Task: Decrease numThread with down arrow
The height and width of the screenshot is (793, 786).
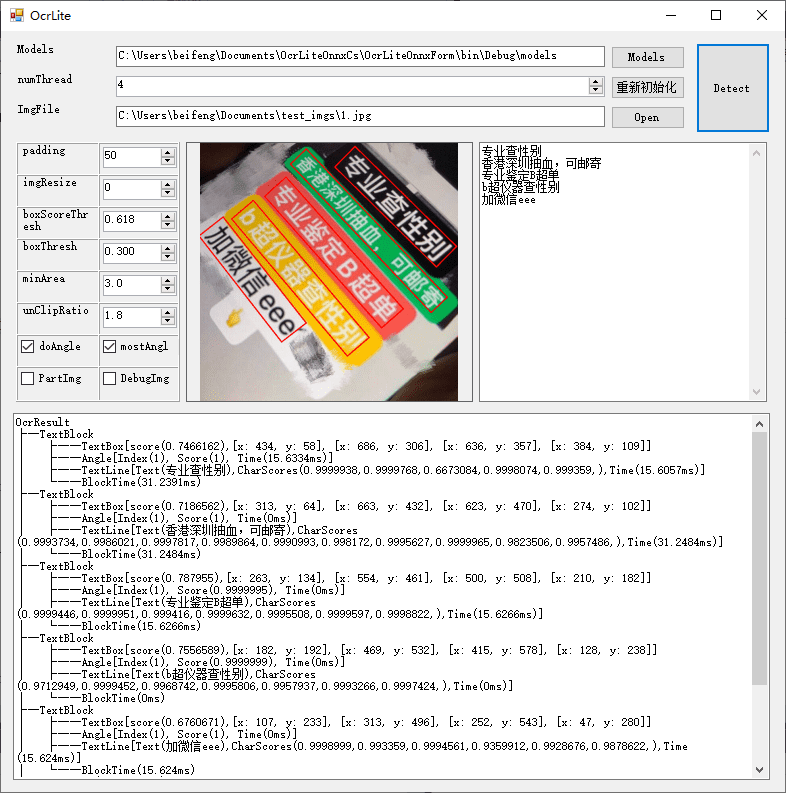Action: click(596, 91)
